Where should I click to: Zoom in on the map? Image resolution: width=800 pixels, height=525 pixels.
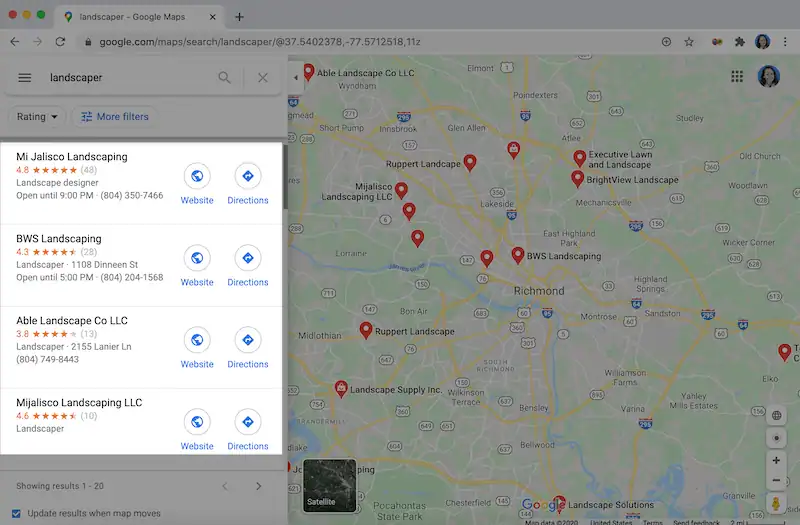pyautogui.click(x=776, y=461)
